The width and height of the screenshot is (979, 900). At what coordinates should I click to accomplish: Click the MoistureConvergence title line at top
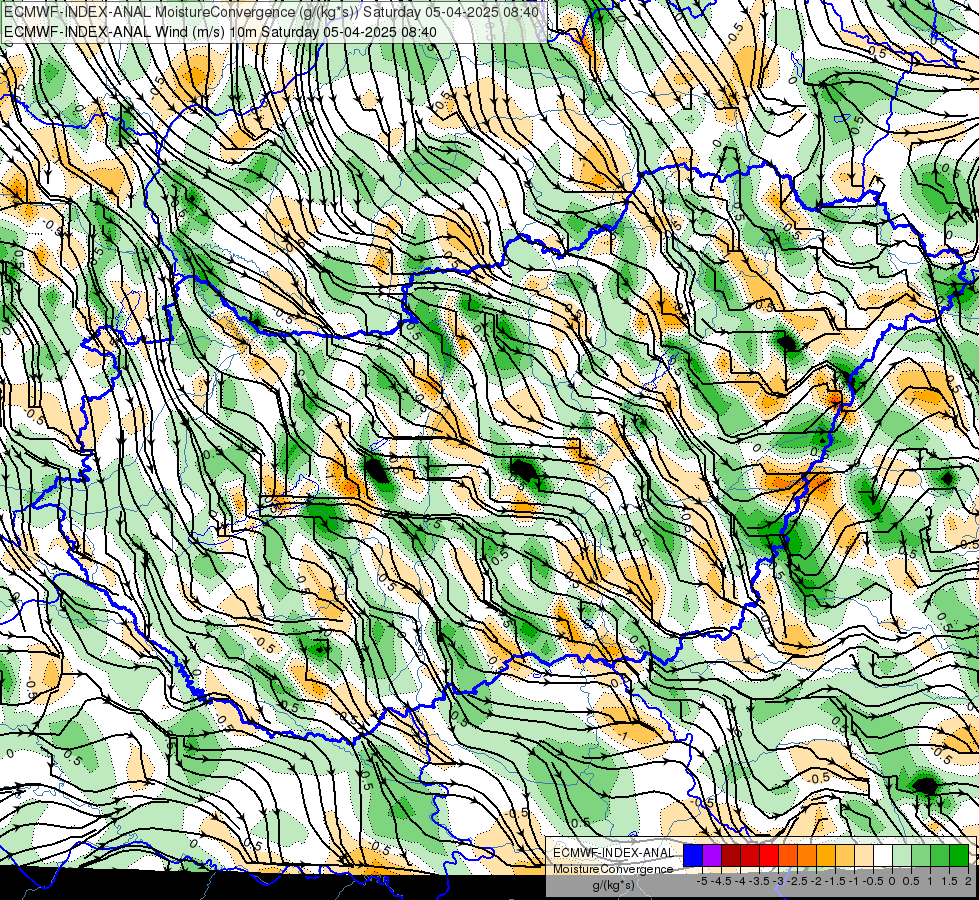point(272,12)
